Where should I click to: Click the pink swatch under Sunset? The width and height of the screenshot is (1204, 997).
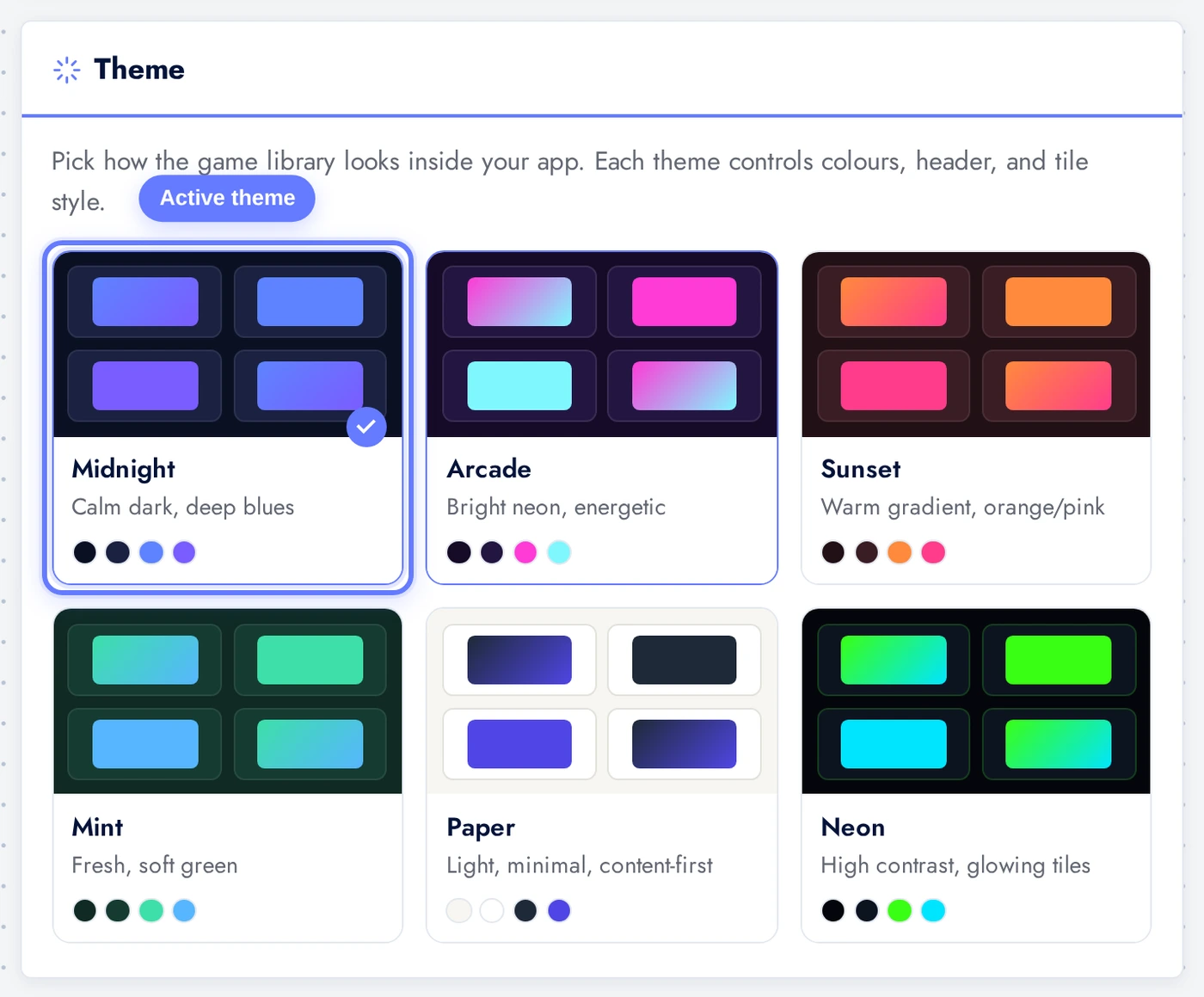[933, 552]
